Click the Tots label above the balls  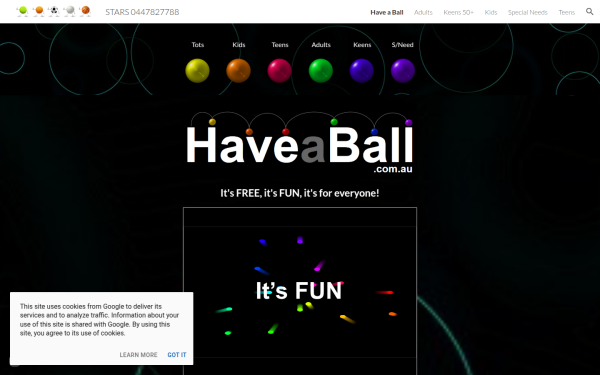pos(197,45)
